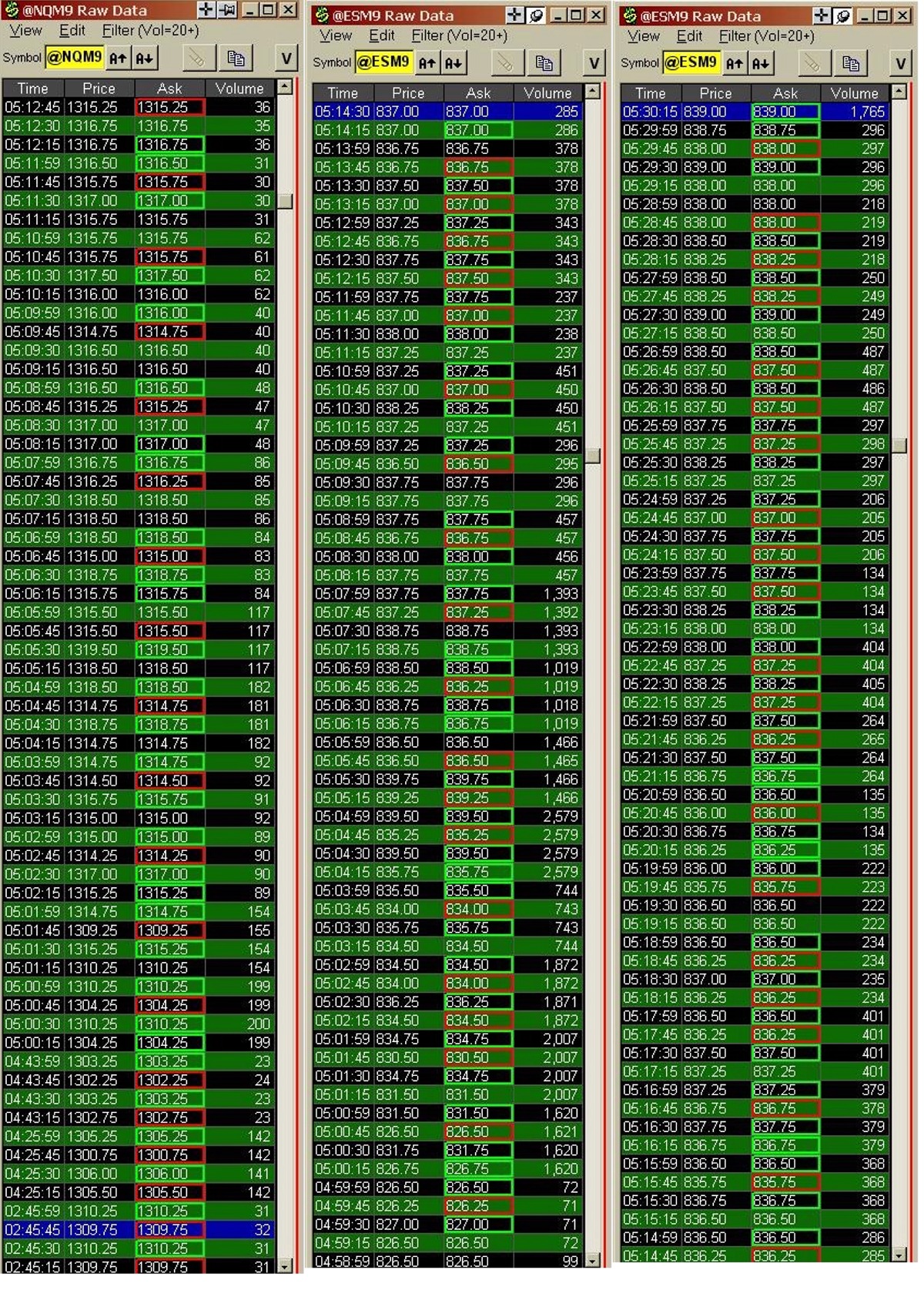Click the Volume column header in the right @ESM9 window

coord(854,93)
